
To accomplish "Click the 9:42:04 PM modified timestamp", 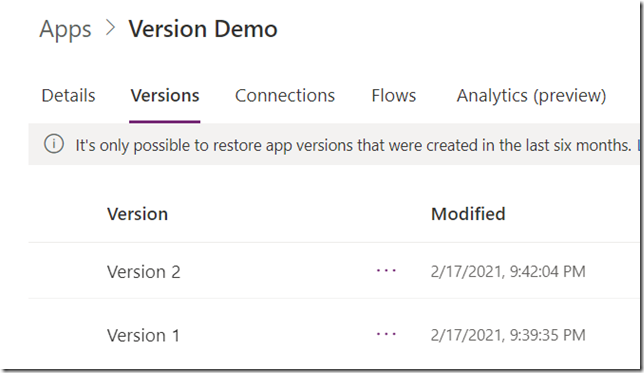I will coord(508,272).
